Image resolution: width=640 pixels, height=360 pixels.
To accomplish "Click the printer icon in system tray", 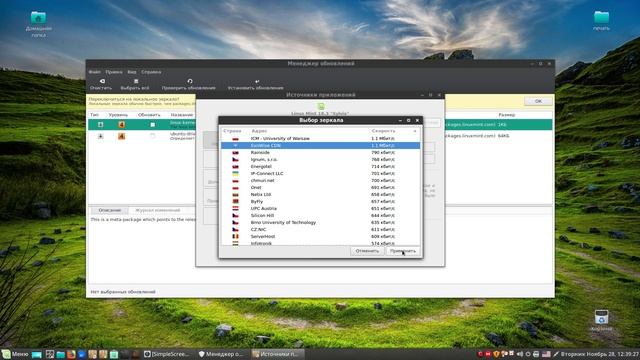I will click(536, 354).
